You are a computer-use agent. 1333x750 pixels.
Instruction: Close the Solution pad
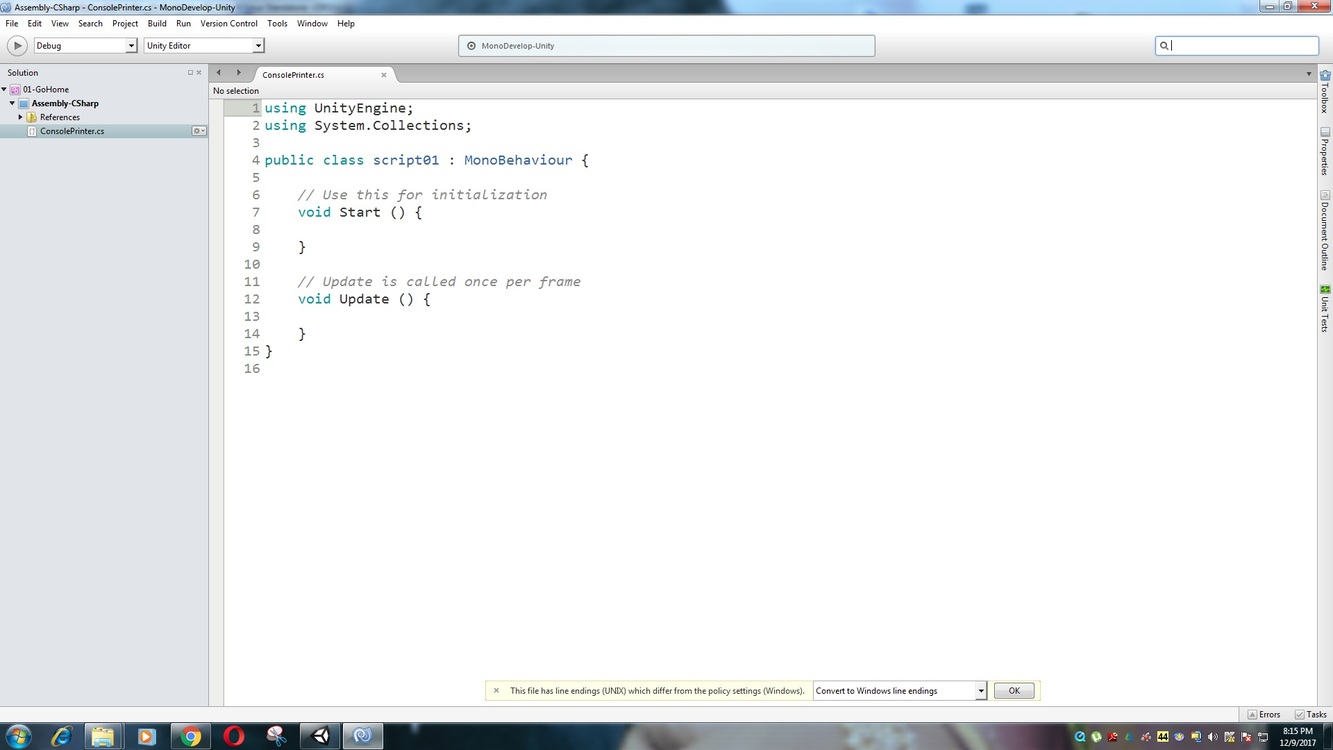tap(199, 73)
